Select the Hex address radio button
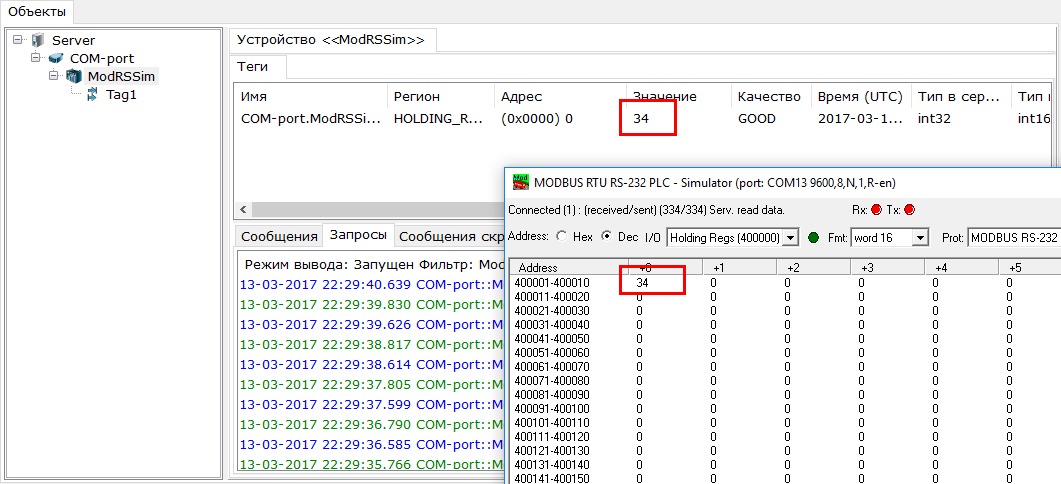This screenshot has height=484, width=1061. tap(561, 237)
